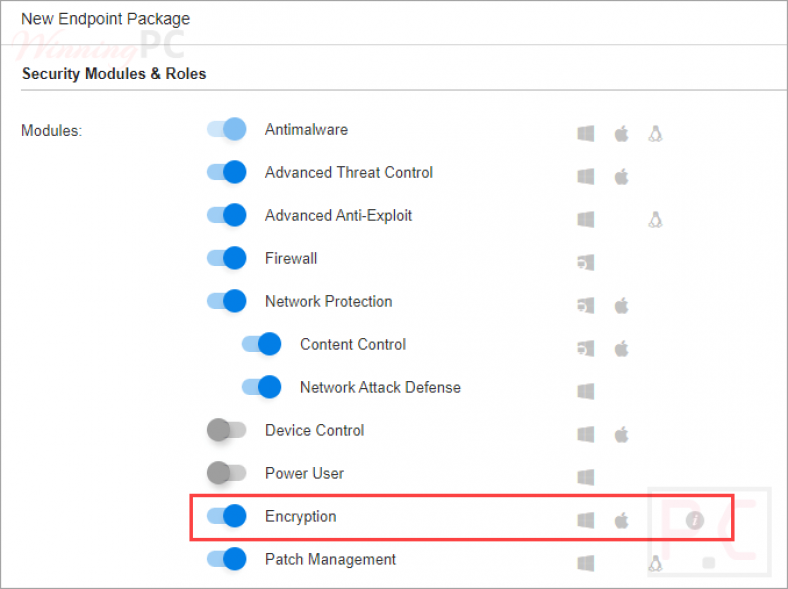Viewport: 788px width, 589px height.
Task: Enable the Power User toggle
Action: tap(227, 473)
